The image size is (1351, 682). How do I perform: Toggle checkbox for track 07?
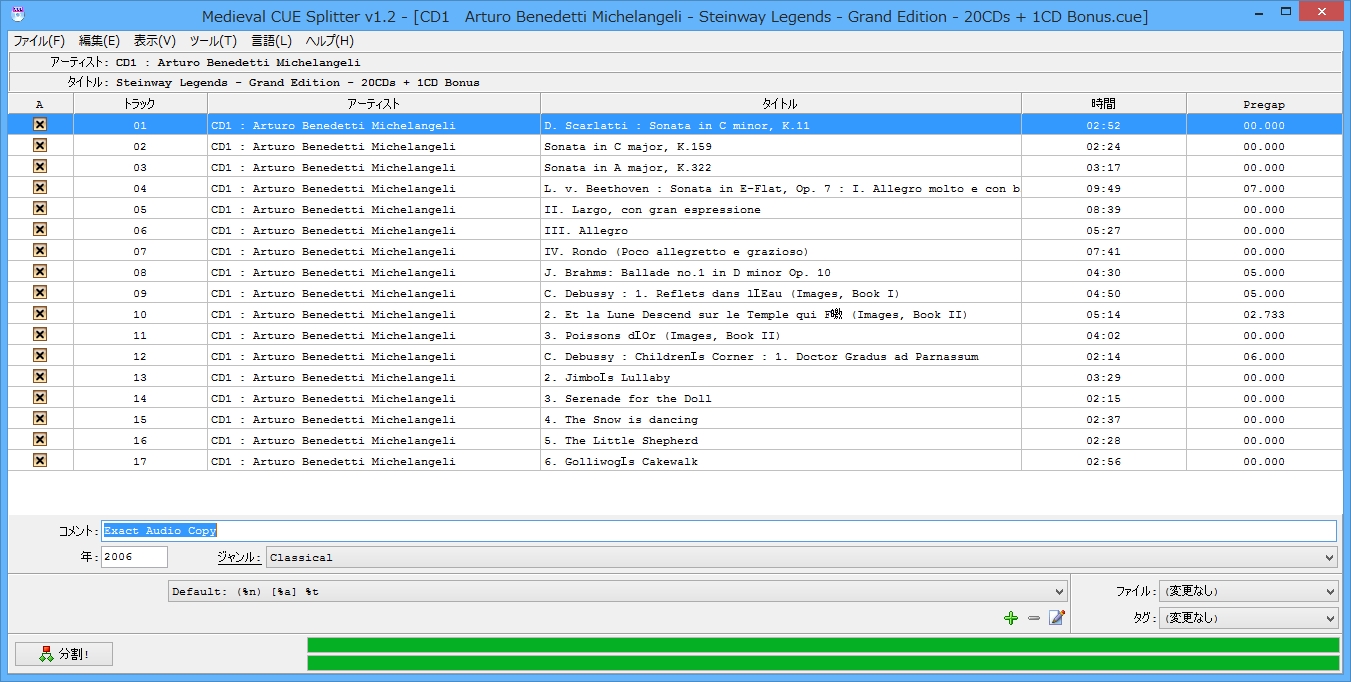[x=40, y=251]
